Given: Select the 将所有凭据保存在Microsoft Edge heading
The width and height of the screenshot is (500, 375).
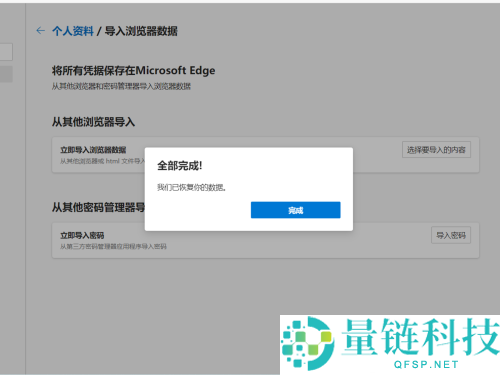Looking at the screenshot, I should point(133,70).
